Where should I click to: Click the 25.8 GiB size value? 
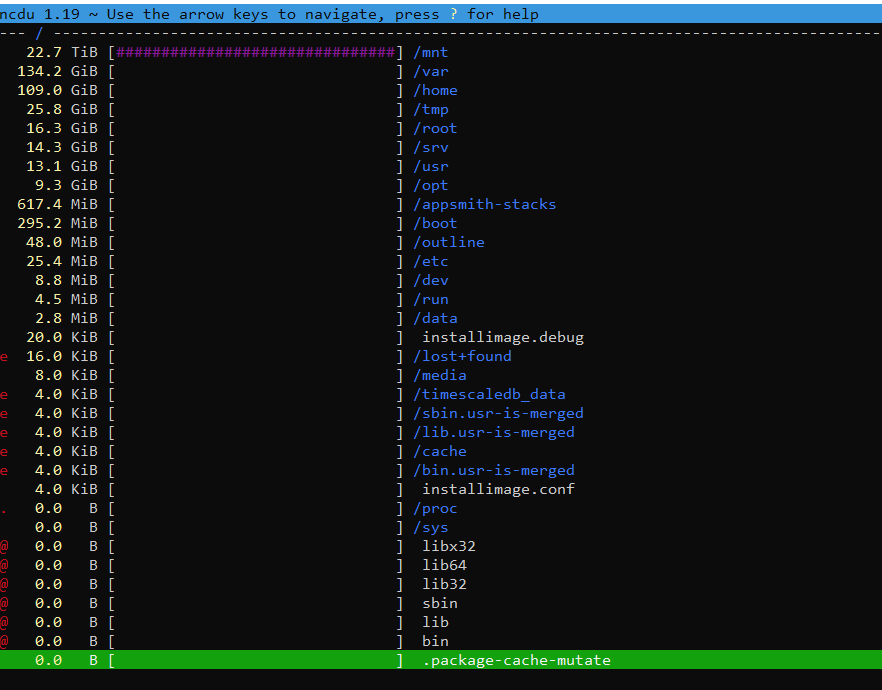click(x=62, y=109)
